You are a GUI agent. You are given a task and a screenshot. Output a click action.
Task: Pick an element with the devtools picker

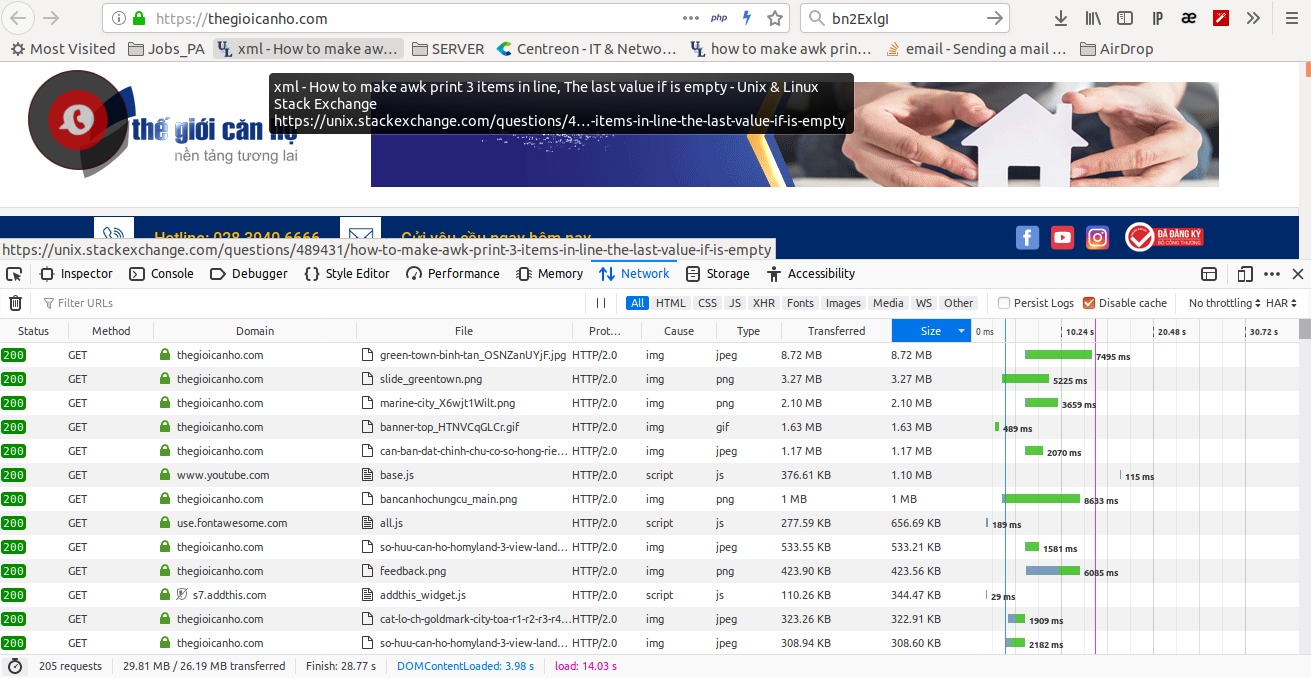click(x=14, y=274)
